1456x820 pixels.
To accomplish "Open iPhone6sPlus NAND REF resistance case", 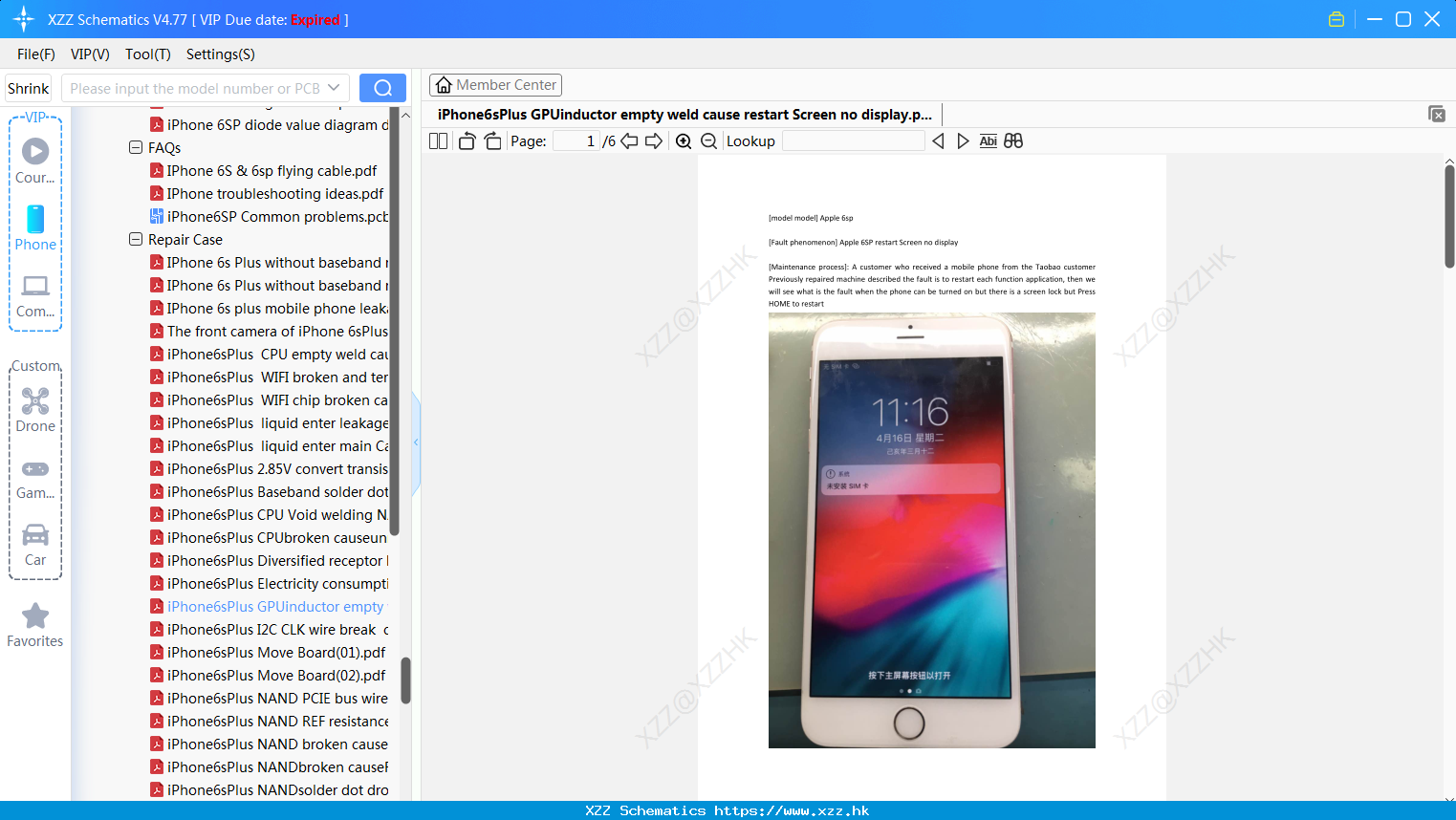I will pyautogui.click(x=269, y=722).
